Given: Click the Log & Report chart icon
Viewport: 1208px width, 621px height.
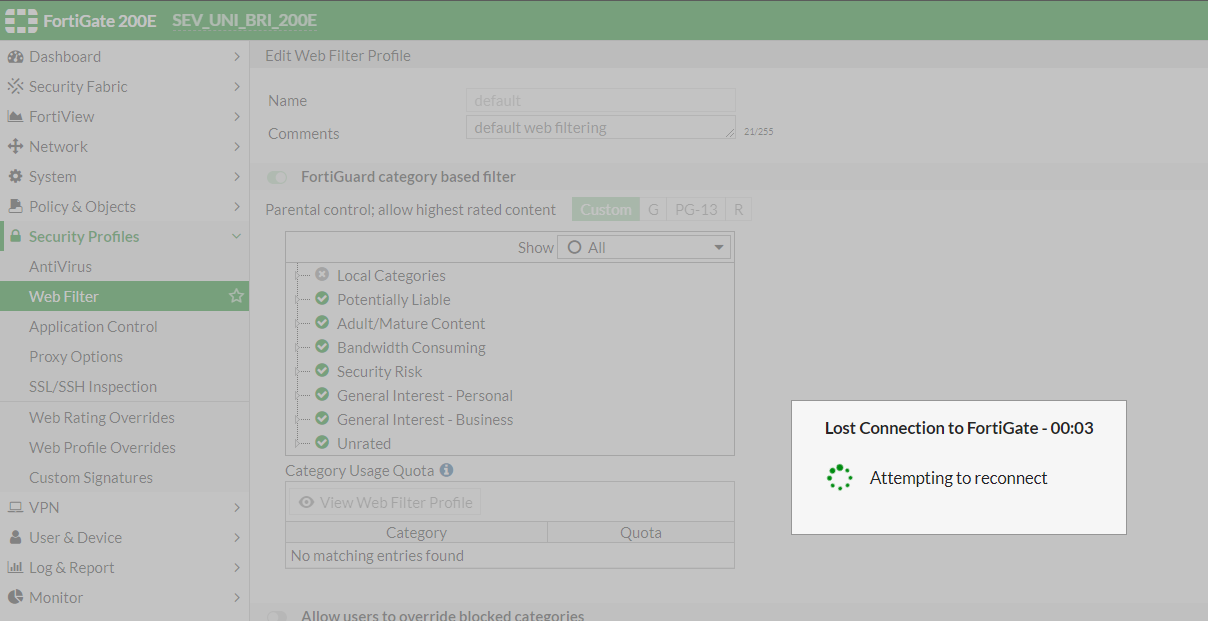Looking at the screenshot, I should [x=15, y=568].
